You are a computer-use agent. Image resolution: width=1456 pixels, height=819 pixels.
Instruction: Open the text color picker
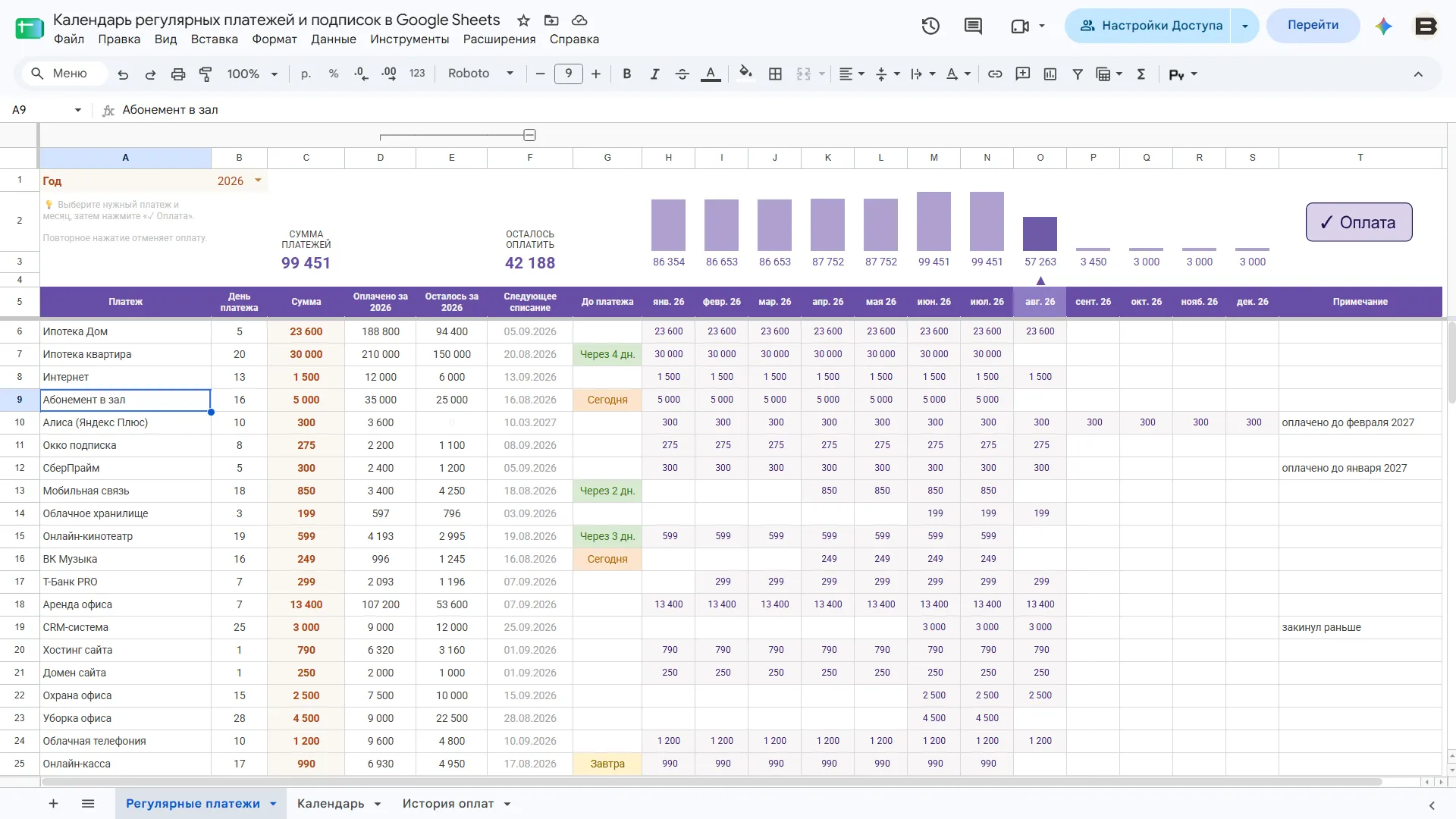click(711, 74)
